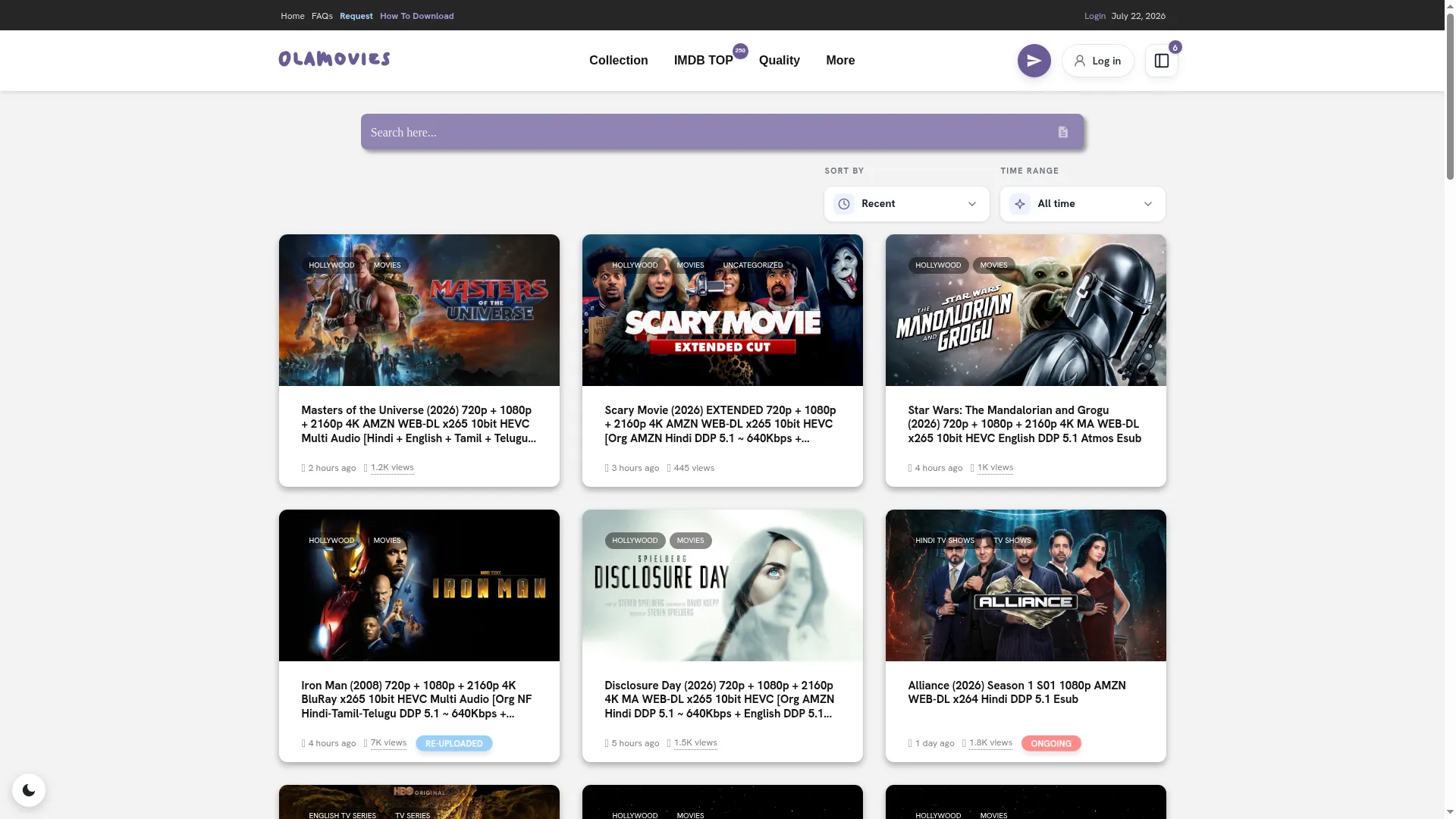Toggle dark mode moon button
1456x819 pixels.
[29, 790]
